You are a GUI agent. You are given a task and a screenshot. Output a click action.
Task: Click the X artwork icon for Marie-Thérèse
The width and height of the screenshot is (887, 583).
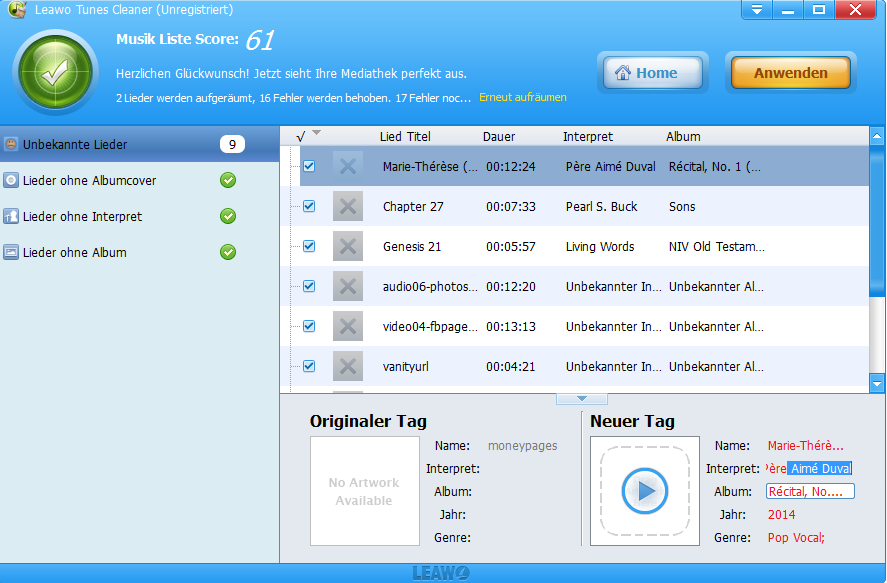point(348,166)
